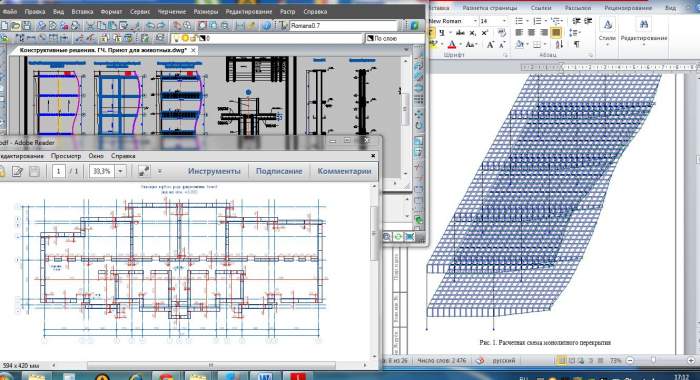Click the grow font icon in Word
700x380 pixels.
(490, 45)
